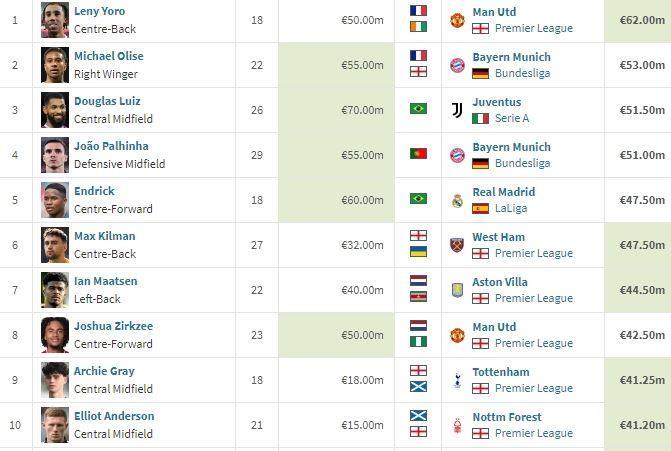Click the Nottm Forest crest icon
The image size is (671, 451).
[457, 425]
